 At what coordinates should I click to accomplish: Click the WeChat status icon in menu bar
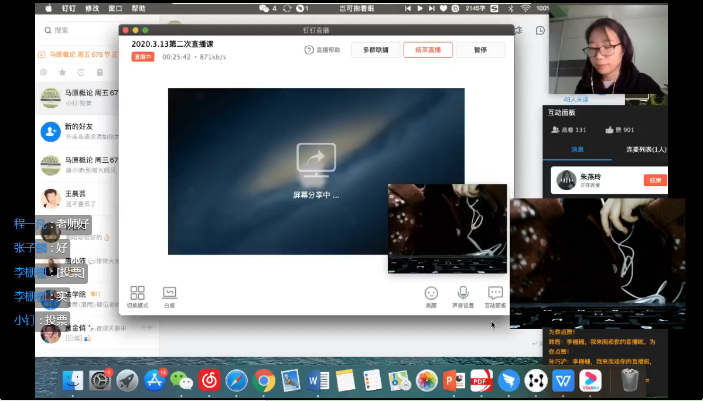[x=264, y=8]
